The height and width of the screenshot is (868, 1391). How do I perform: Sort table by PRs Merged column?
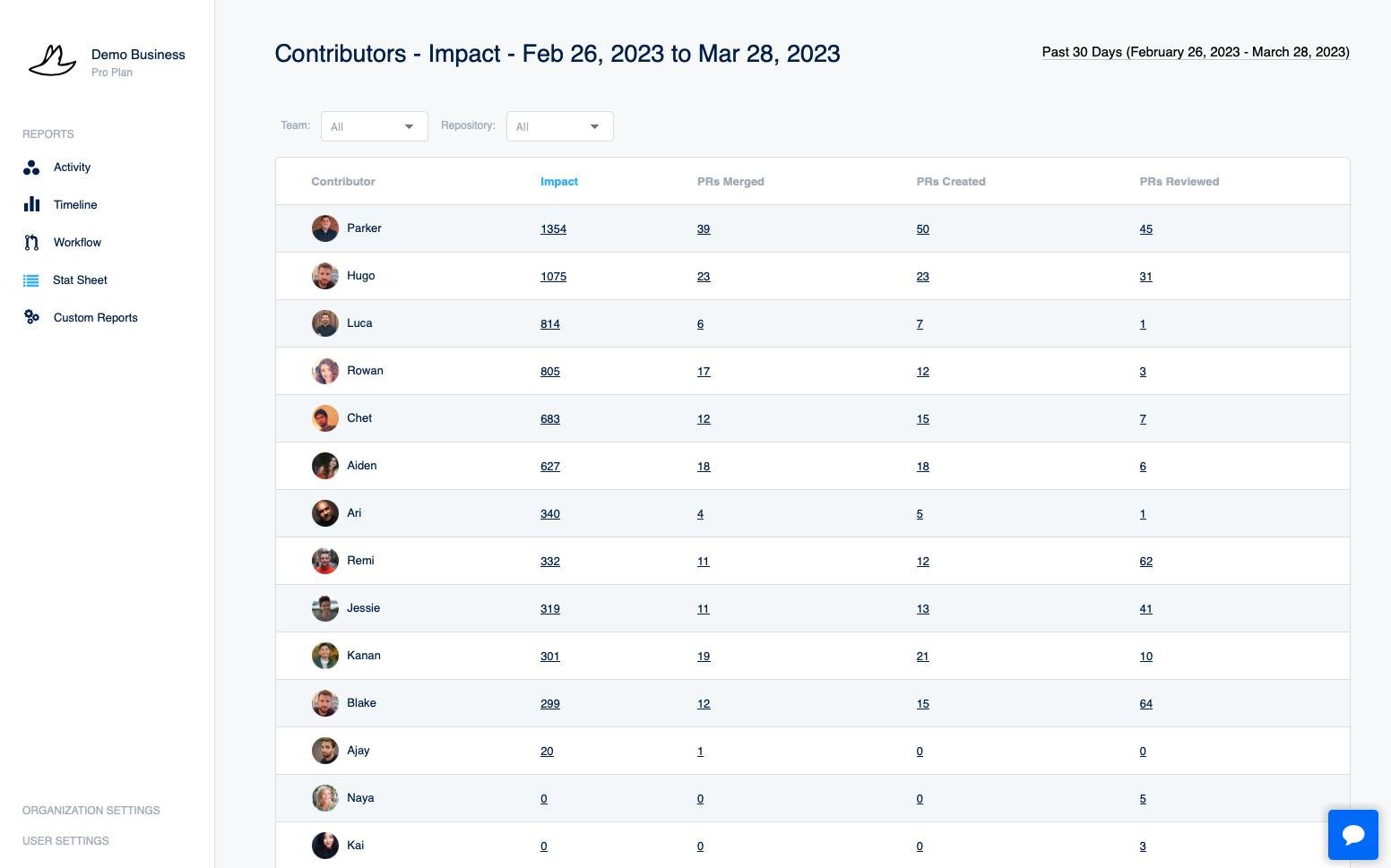coord(730,182)
